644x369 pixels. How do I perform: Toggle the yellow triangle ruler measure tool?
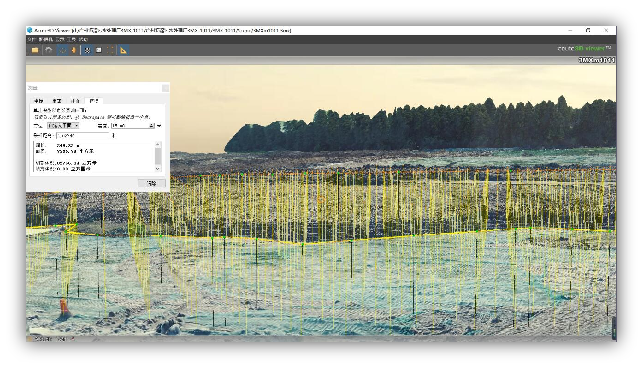pyautogui.click(x=123, y=50)
